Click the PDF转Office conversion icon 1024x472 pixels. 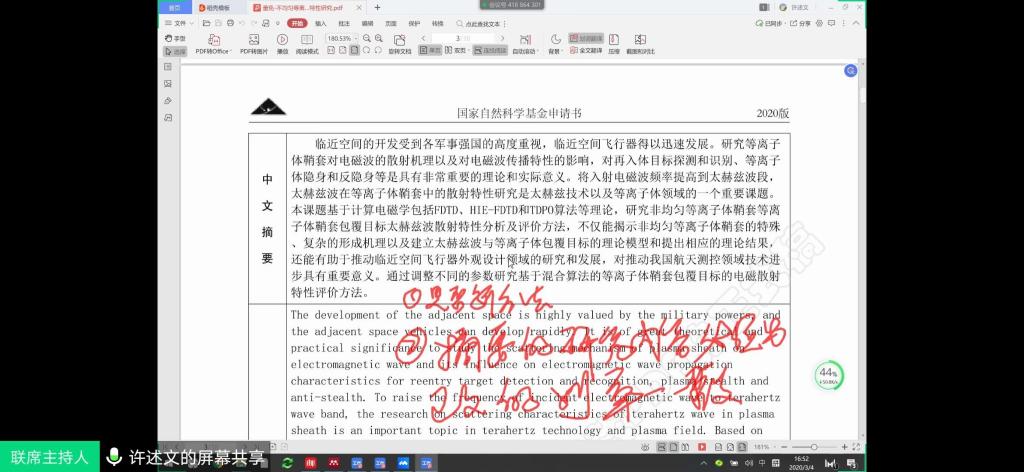pos(213,40)
